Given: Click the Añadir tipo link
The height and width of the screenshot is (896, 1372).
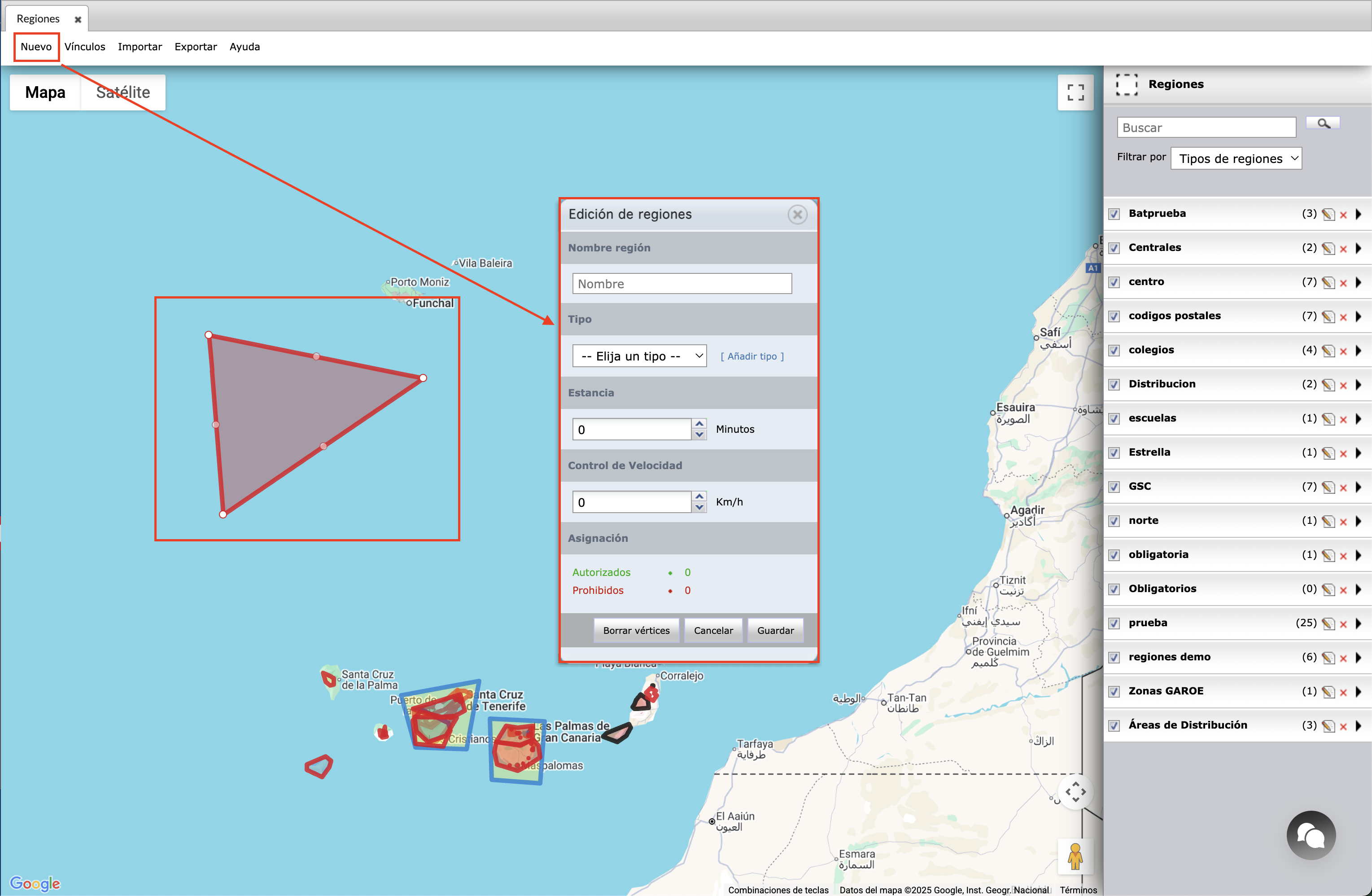Looking at the screenshot, I should point(752,356).
